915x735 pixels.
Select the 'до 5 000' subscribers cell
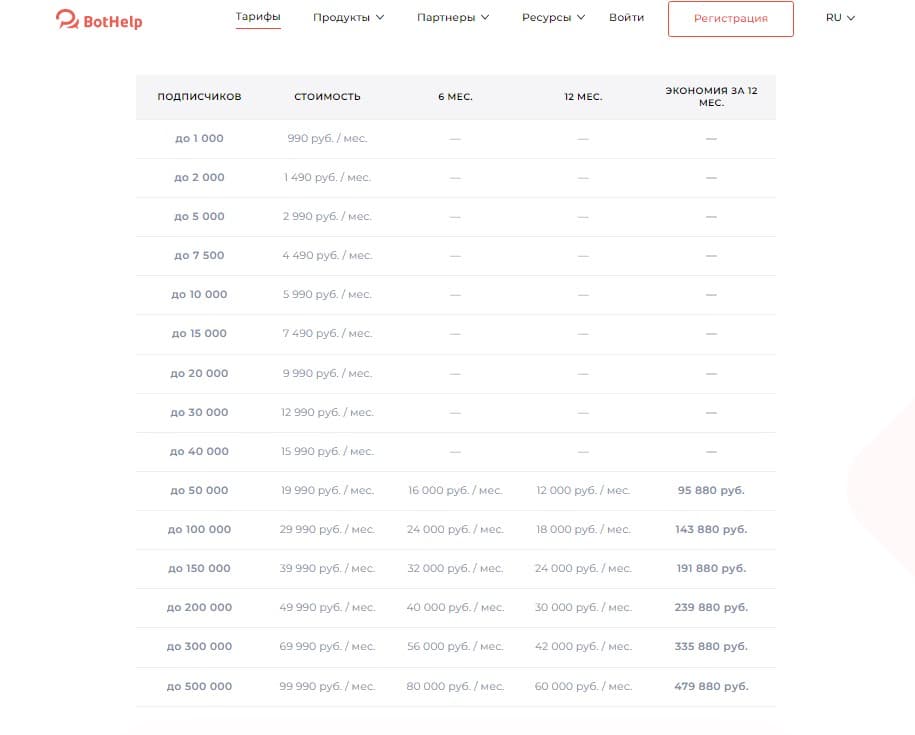tap(200, 216)
